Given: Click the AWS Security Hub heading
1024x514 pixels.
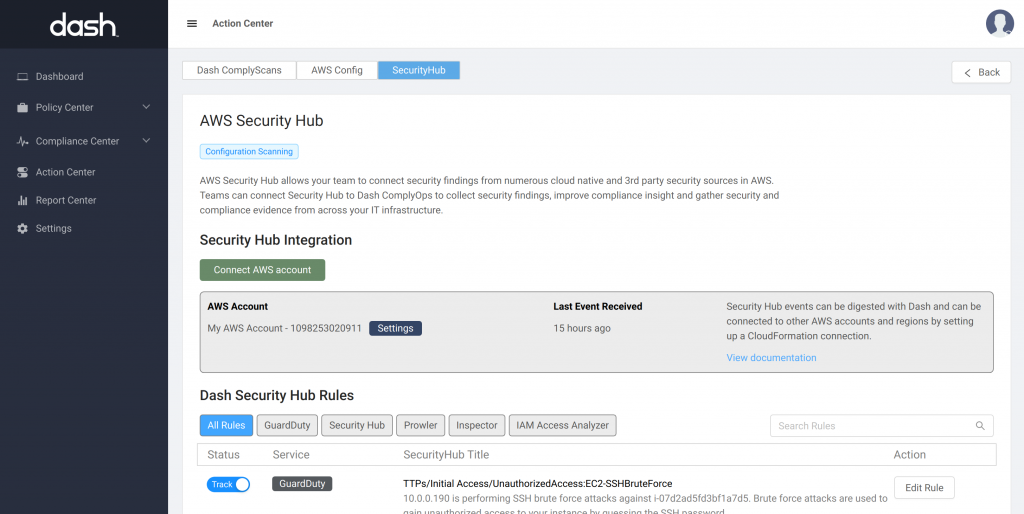Looking at the screenshot, I should tap(261, 121).
